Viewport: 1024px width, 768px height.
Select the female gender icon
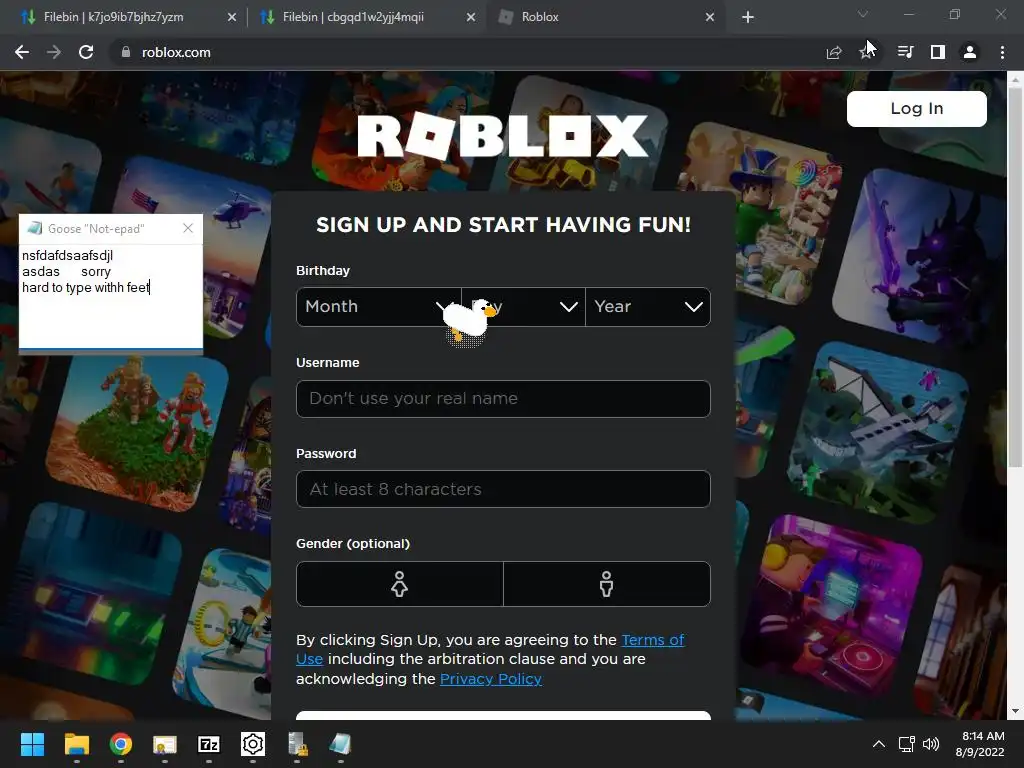tap(400, 584)
